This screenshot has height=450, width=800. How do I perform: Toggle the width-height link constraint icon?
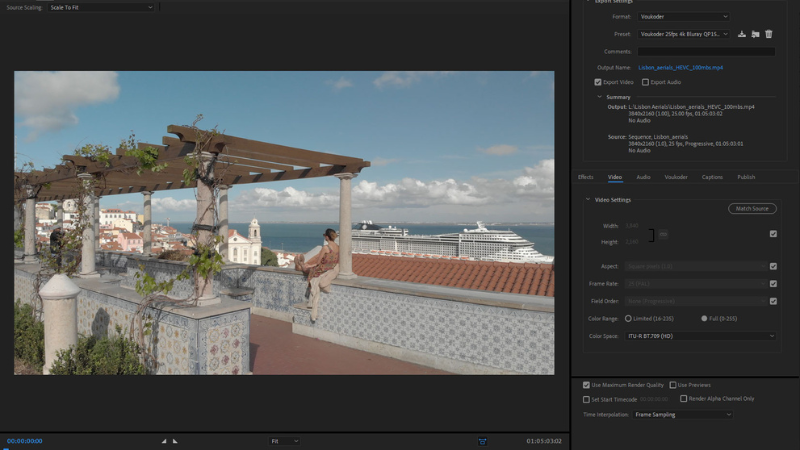click(x=663, y=234)
